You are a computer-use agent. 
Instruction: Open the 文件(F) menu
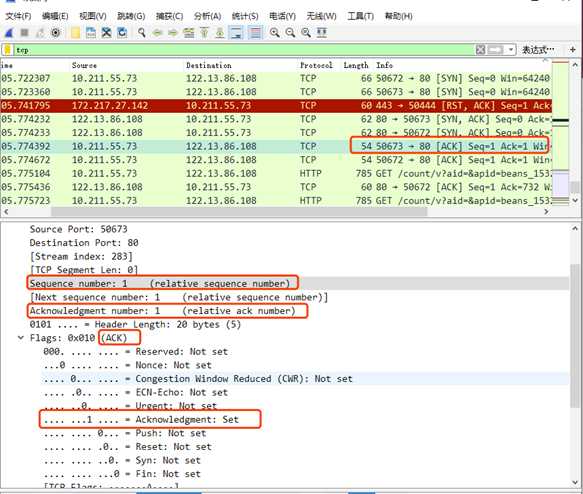point(18,16)
